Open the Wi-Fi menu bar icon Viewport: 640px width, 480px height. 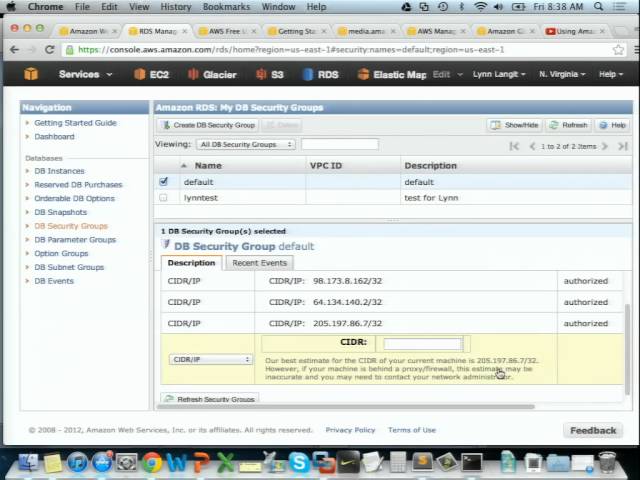tap(481, 7)
